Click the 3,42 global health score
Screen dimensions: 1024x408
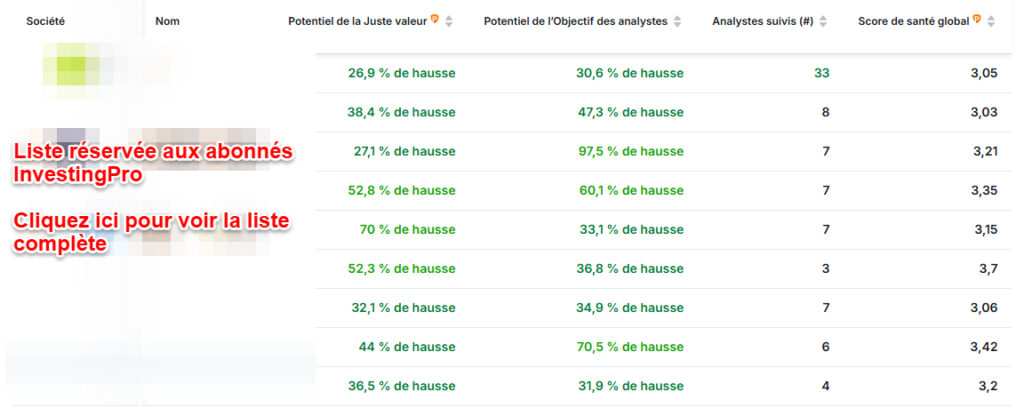[984, 347]
